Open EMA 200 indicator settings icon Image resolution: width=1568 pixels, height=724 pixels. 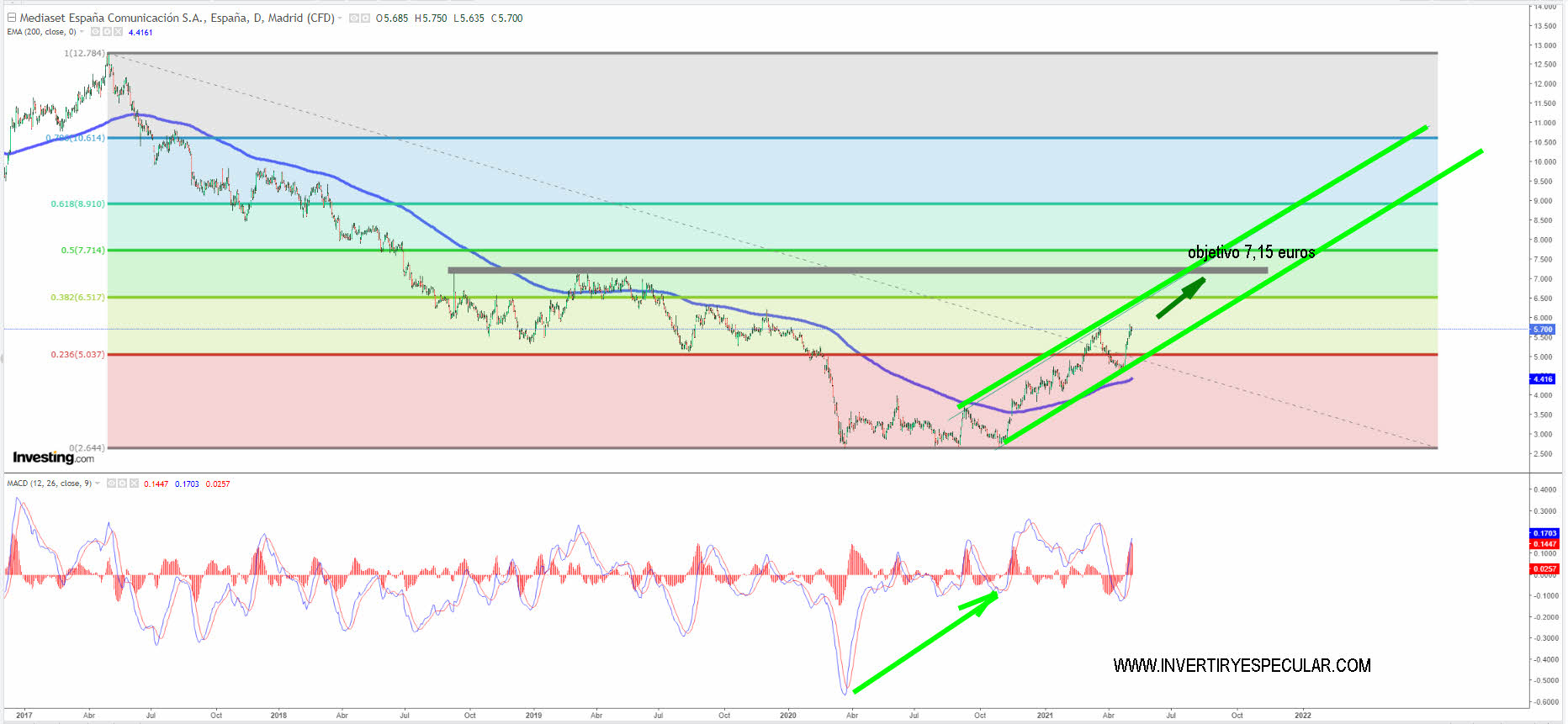pyautogui.click(x=107, y=32)
